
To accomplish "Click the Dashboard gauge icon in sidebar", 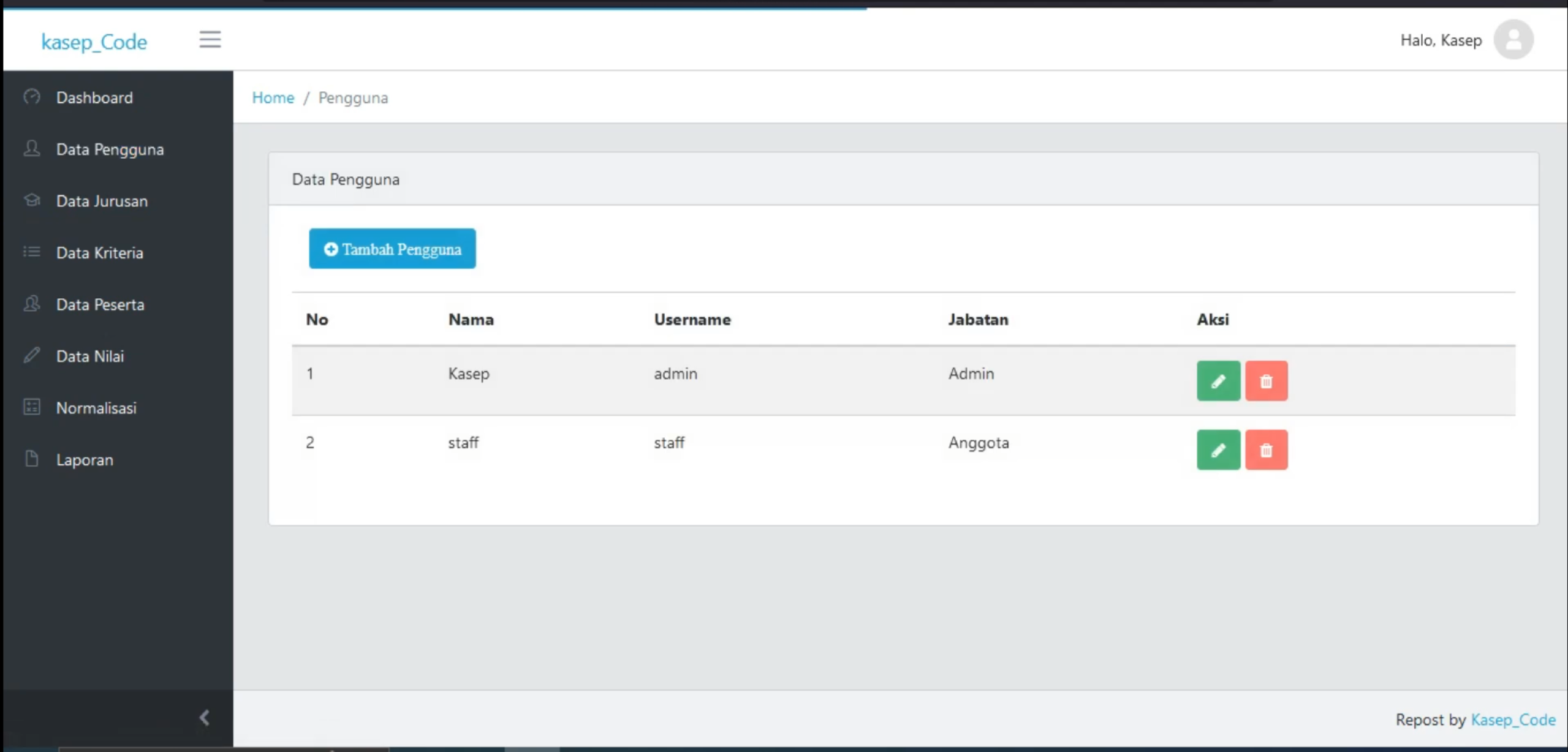I will [x=32, y=97].
